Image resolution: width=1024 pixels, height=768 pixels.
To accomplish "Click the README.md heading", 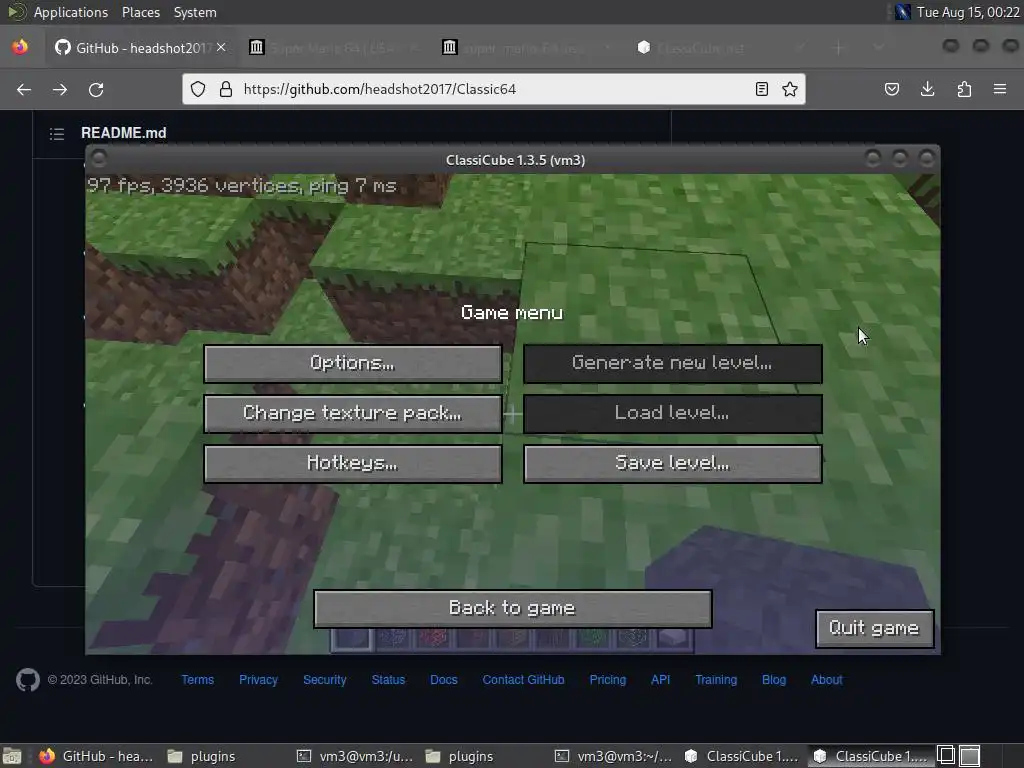I will tap(123, 133).
